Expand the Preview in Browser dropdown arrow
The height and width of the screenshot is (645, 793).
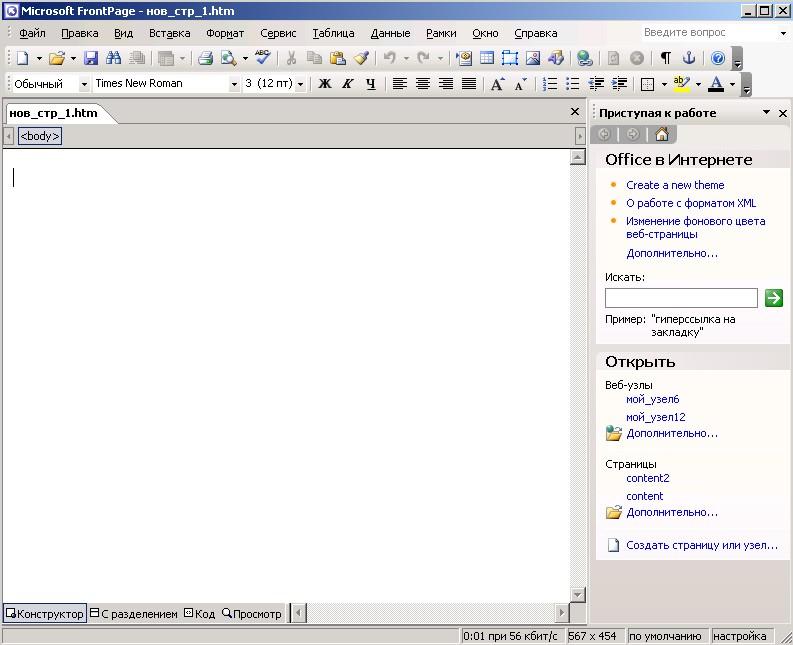(245, 58)
